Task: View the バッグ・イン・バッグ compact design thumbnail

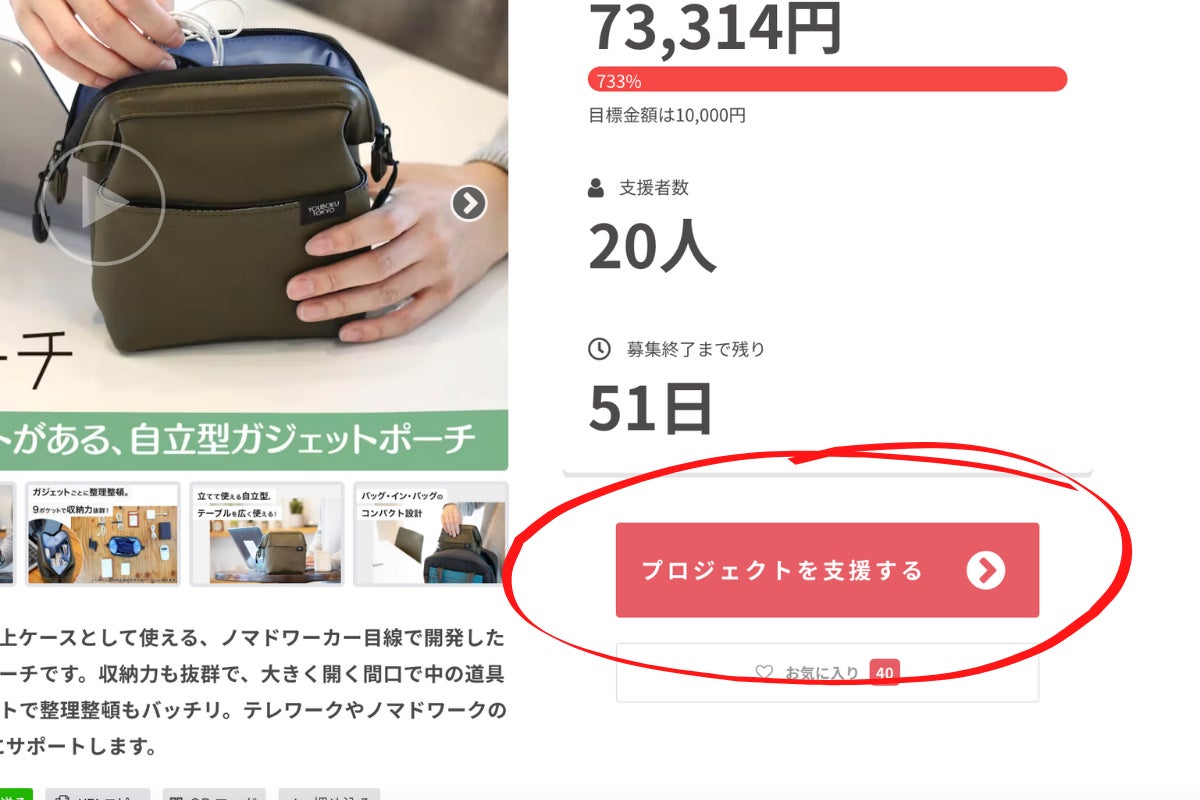Action: tap(431, 533)
